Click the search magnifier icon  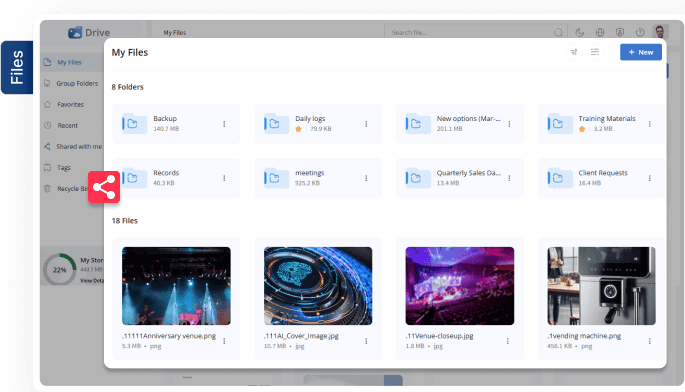[558, 32]
